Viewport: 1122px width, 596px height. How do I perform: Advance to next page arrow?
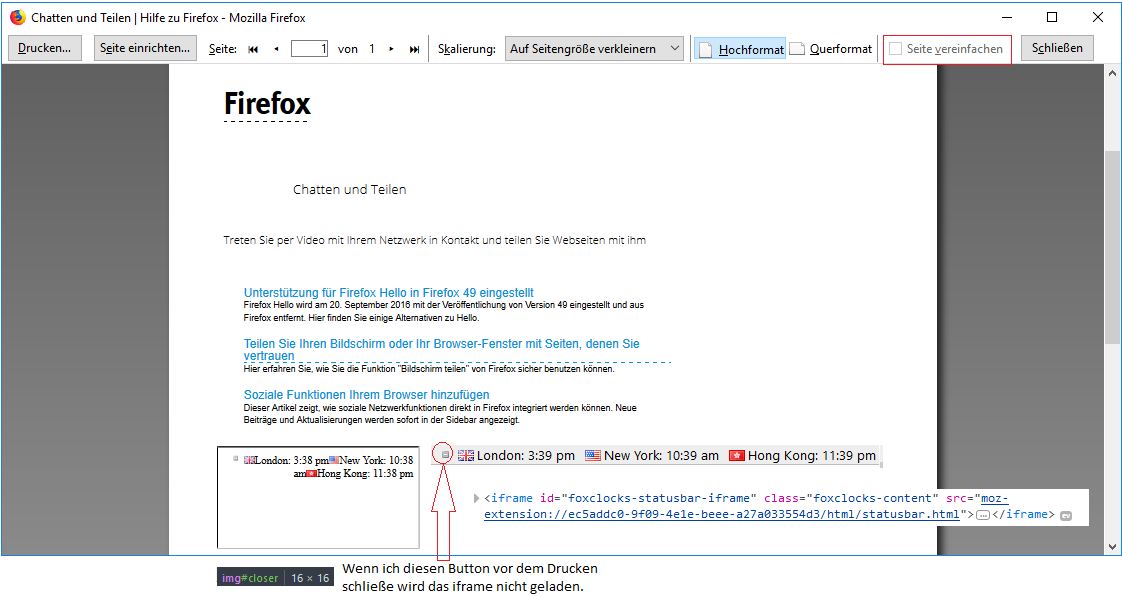point(391,49)
